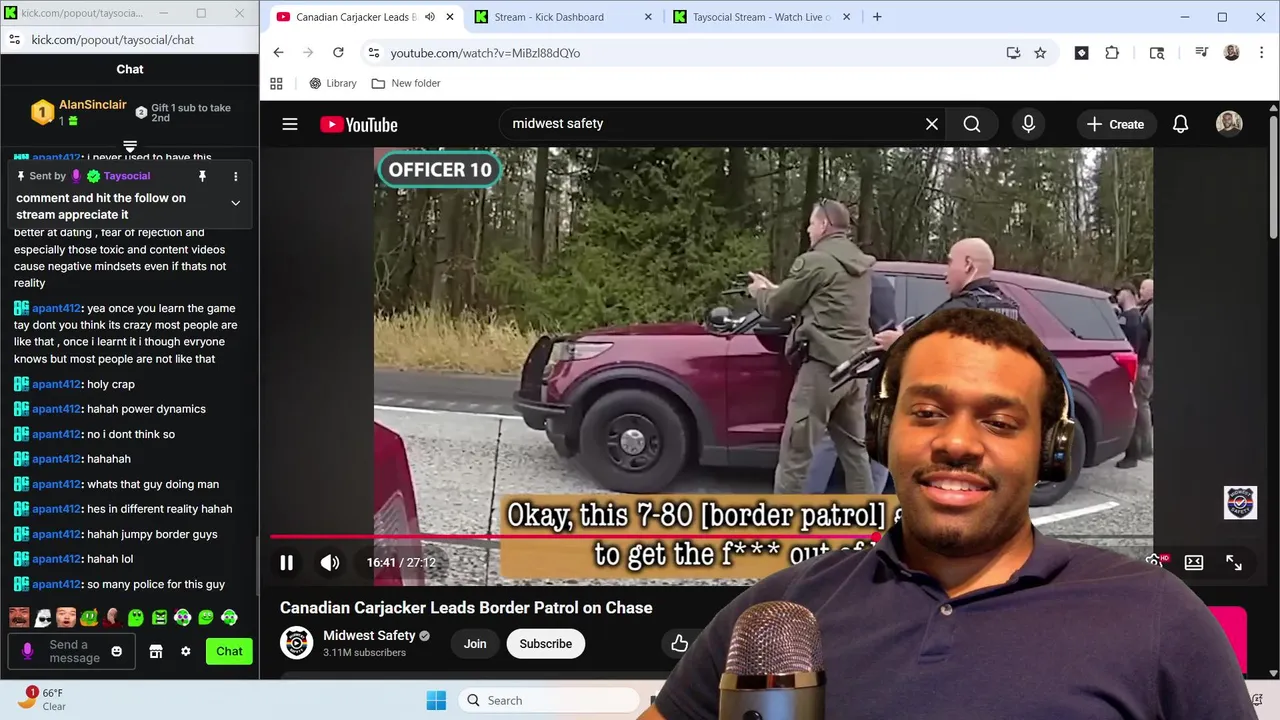Reload the YouTube page

[x=338, y=53]
